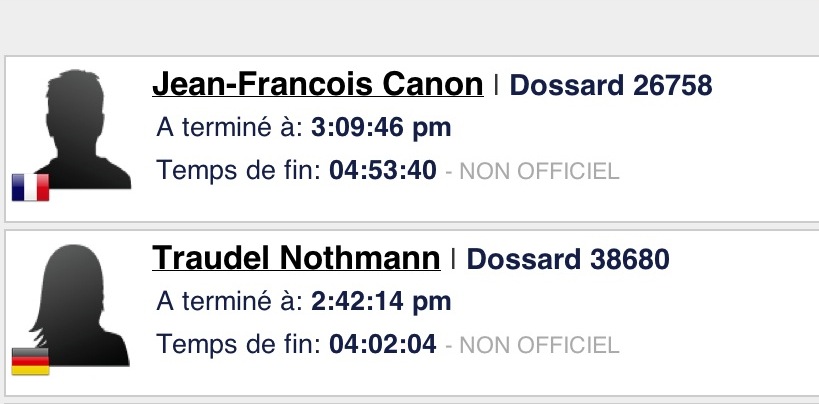Screen dimensions: 819x404
Task: Click the female silhouette avatar
Action: point(79,305)
